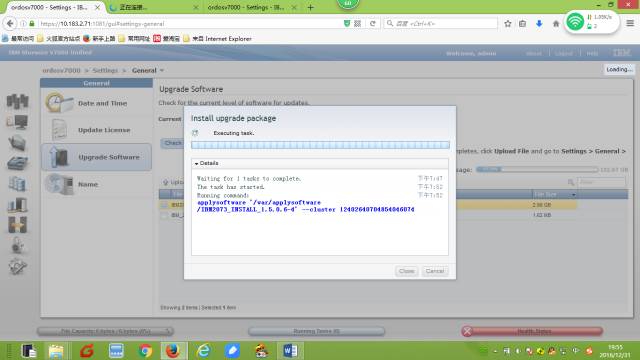Open the Firefox downloads arrow icon
Screen dimensions: 640x360
(539, 24)
